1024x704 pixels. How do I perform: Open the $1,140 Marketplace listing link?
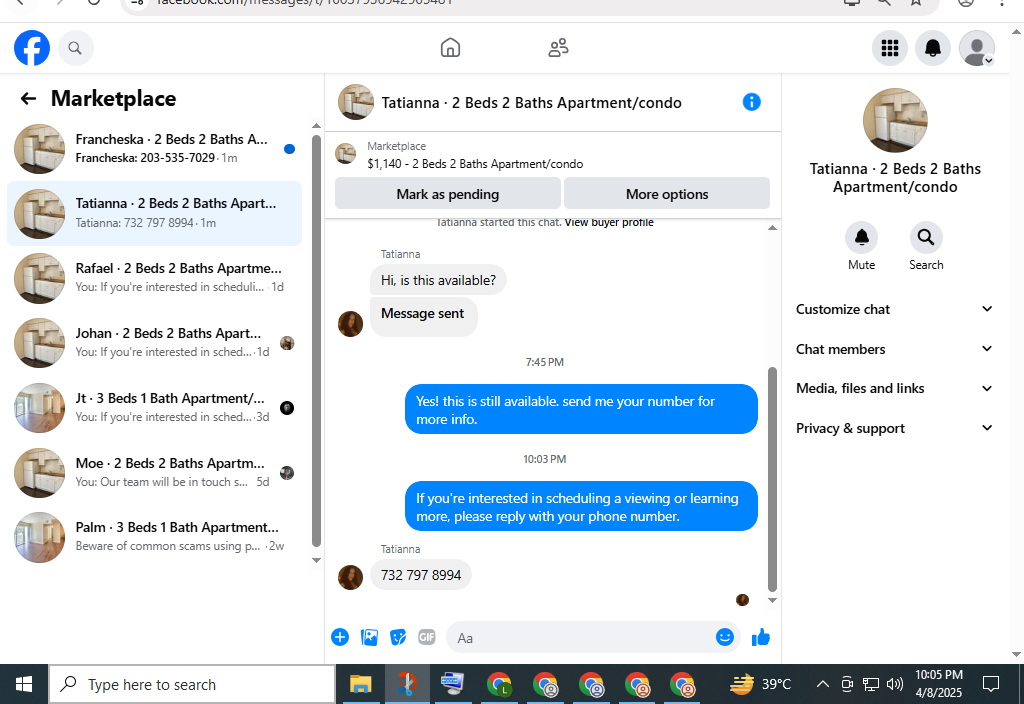point(475,164)
